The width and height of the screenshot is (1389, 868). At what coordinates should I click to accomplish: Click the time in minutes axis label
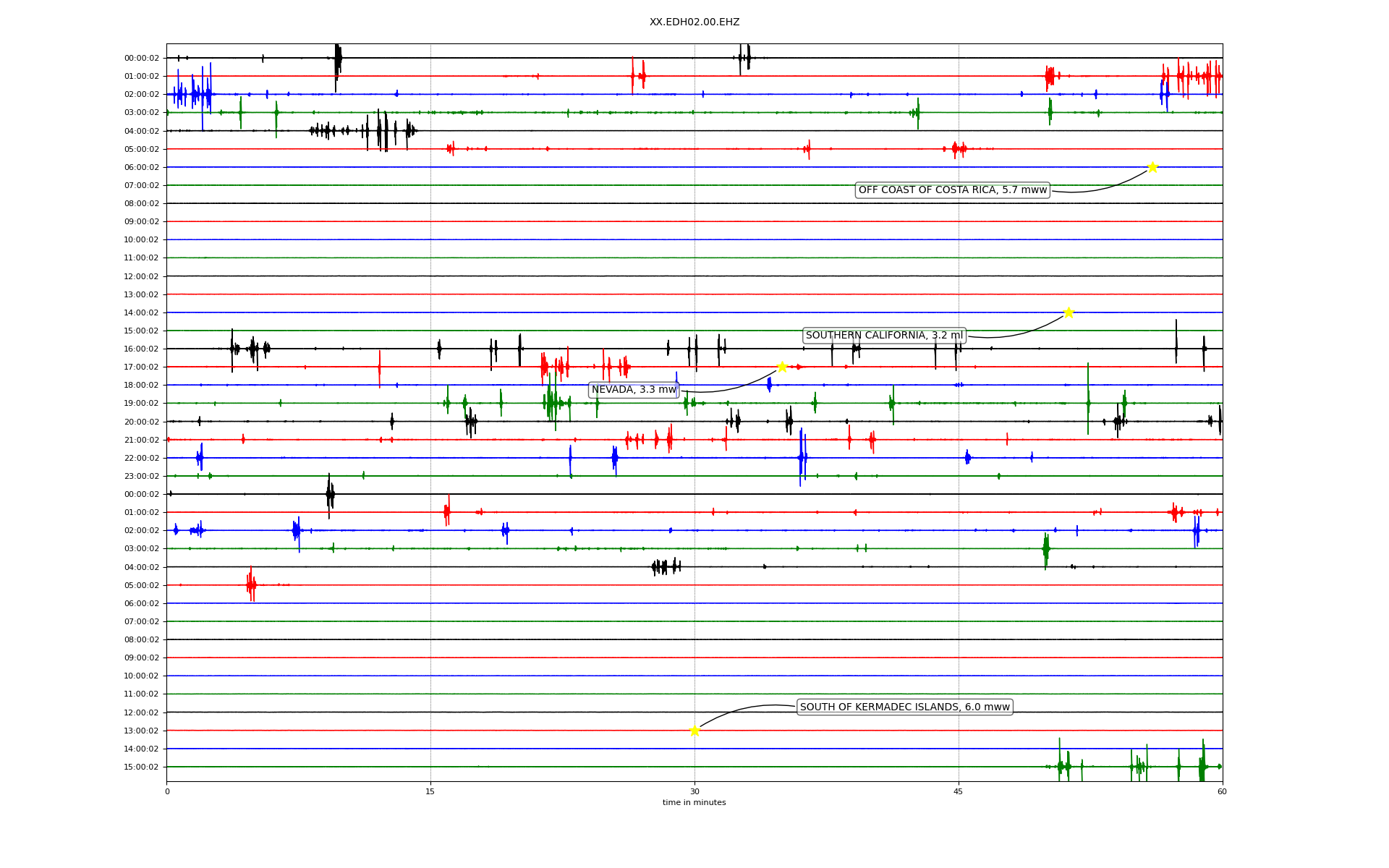[694, 803]
